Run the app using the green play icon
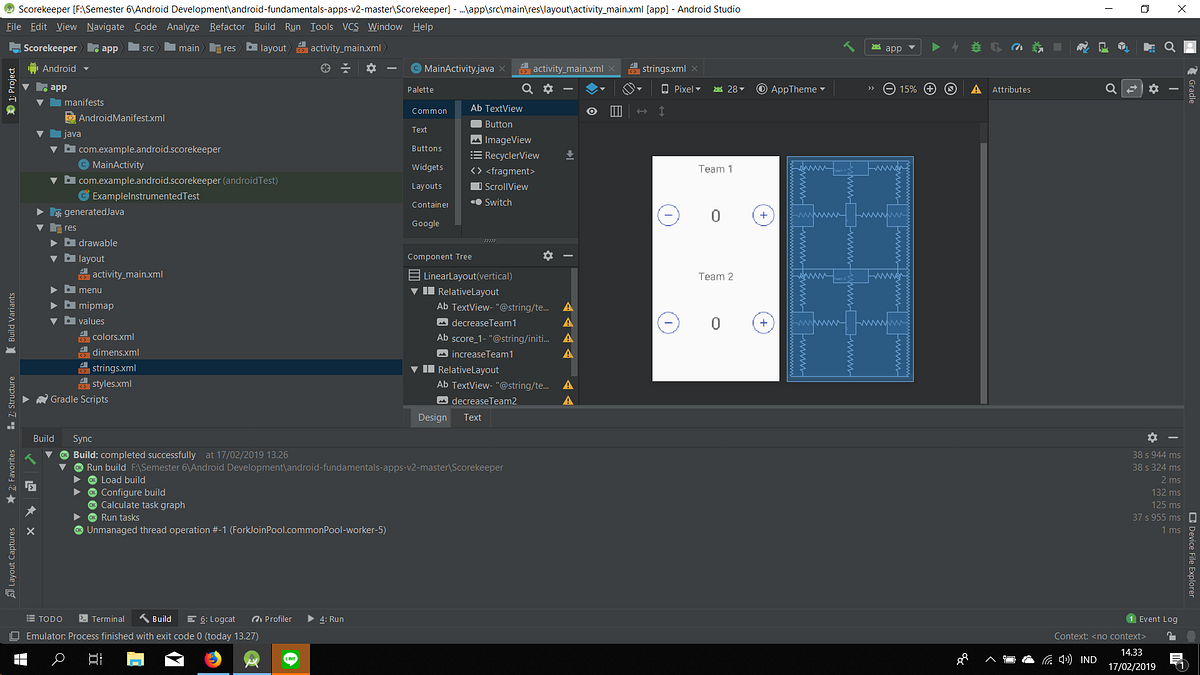 click(936, 47)
